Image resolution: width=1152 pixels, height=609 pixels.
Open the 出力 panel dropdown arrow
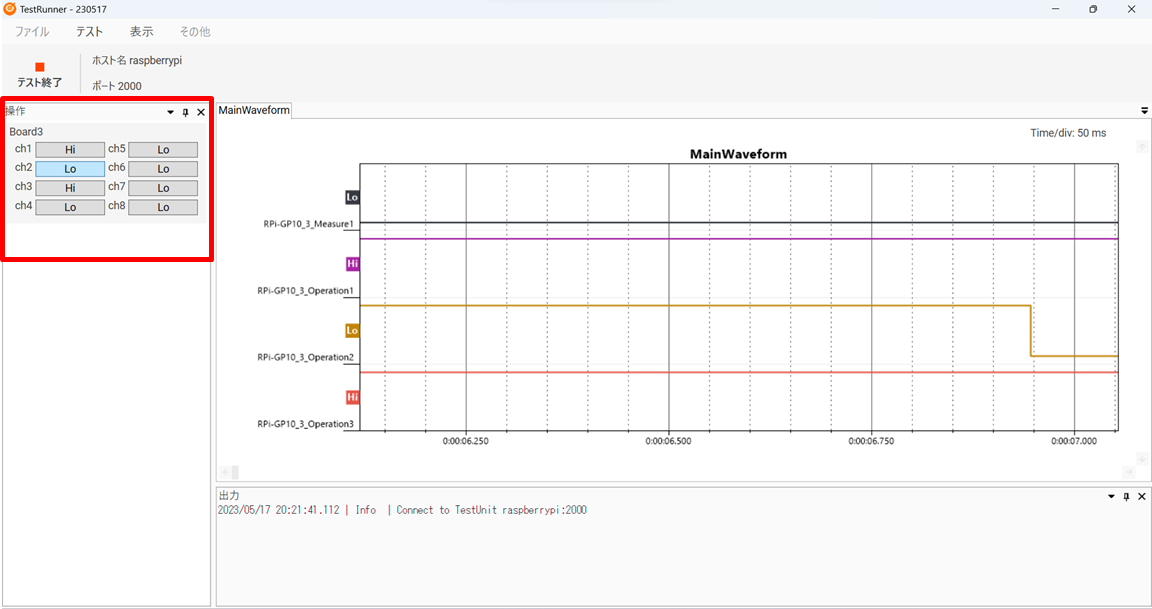click(1110, 496)
